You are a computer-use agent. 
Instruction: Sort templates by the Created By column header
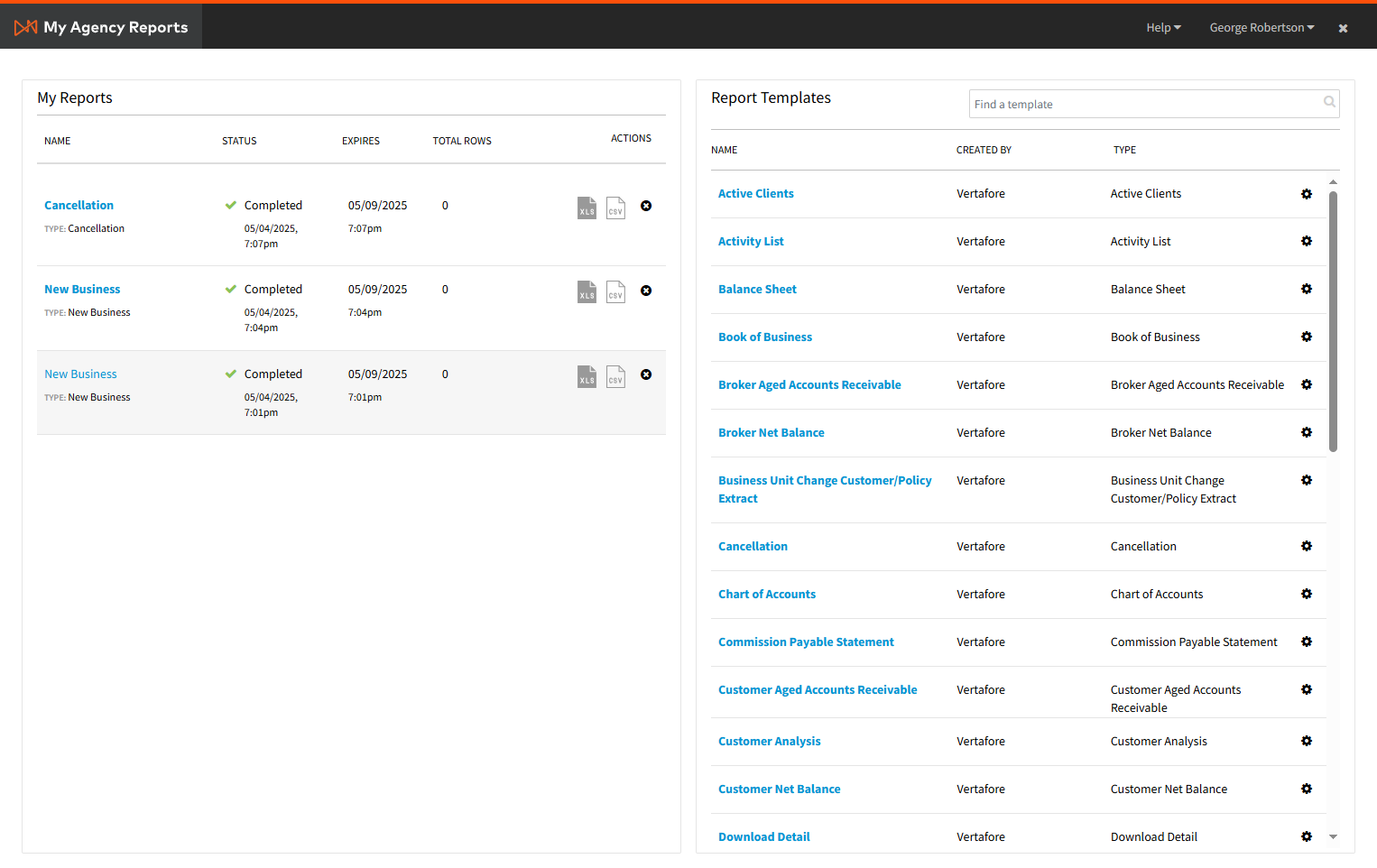click(x=984, y=150)
